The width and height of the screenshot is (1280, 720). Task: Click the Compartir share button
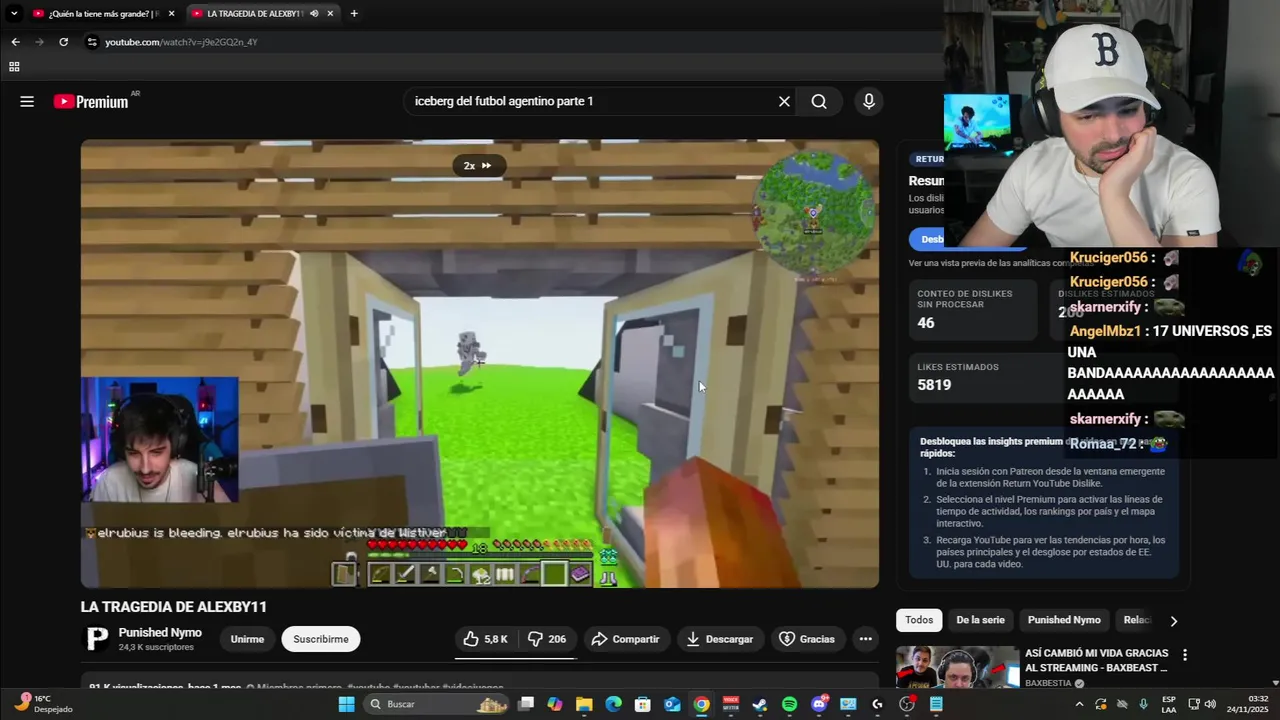click(625, 639)
